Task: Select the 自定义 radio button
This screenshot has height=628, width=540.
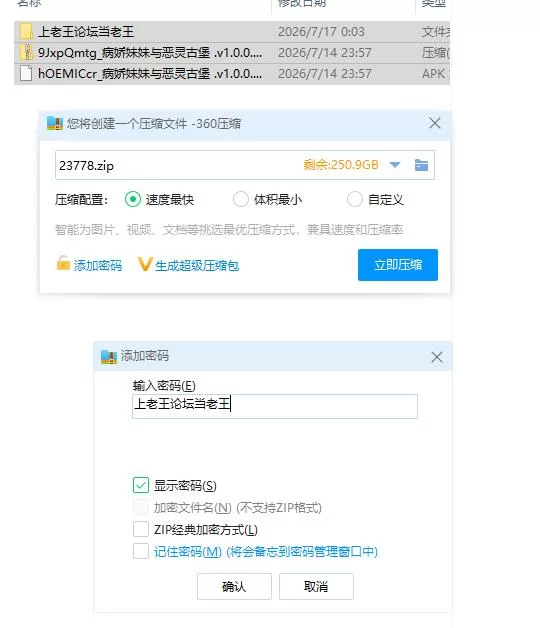Action: [355, 199]
